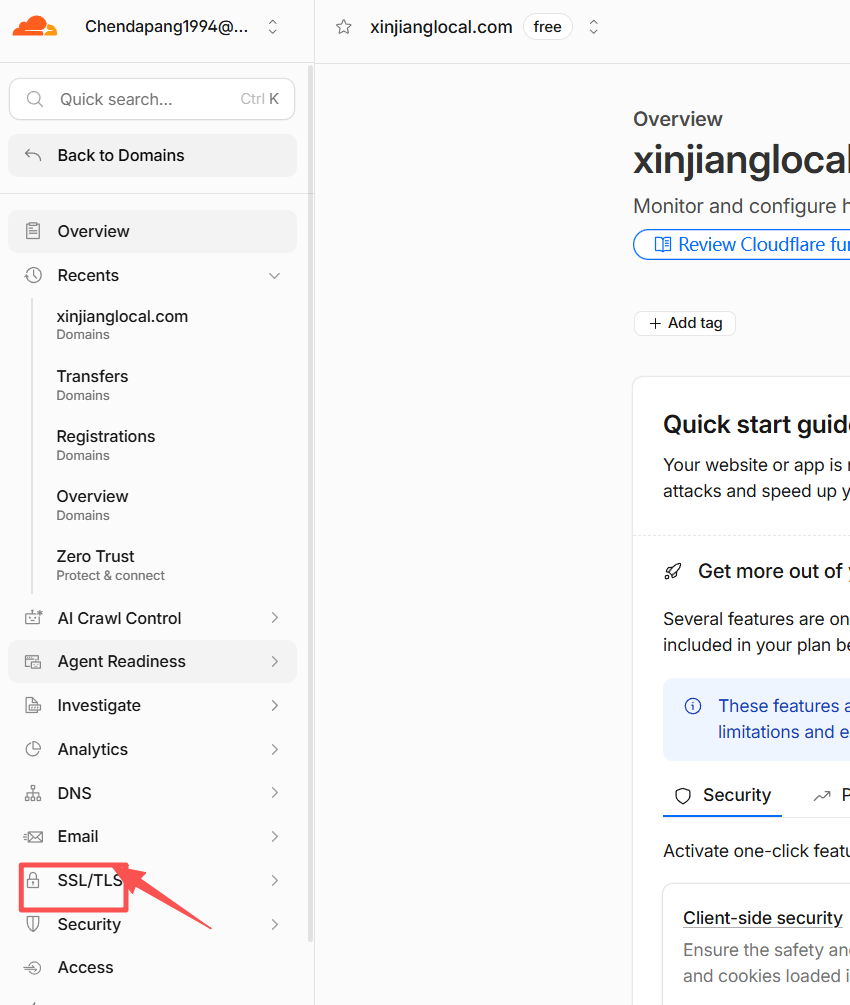Select the Security tab in quick start

pyautogui.click(x=722, y=795)
